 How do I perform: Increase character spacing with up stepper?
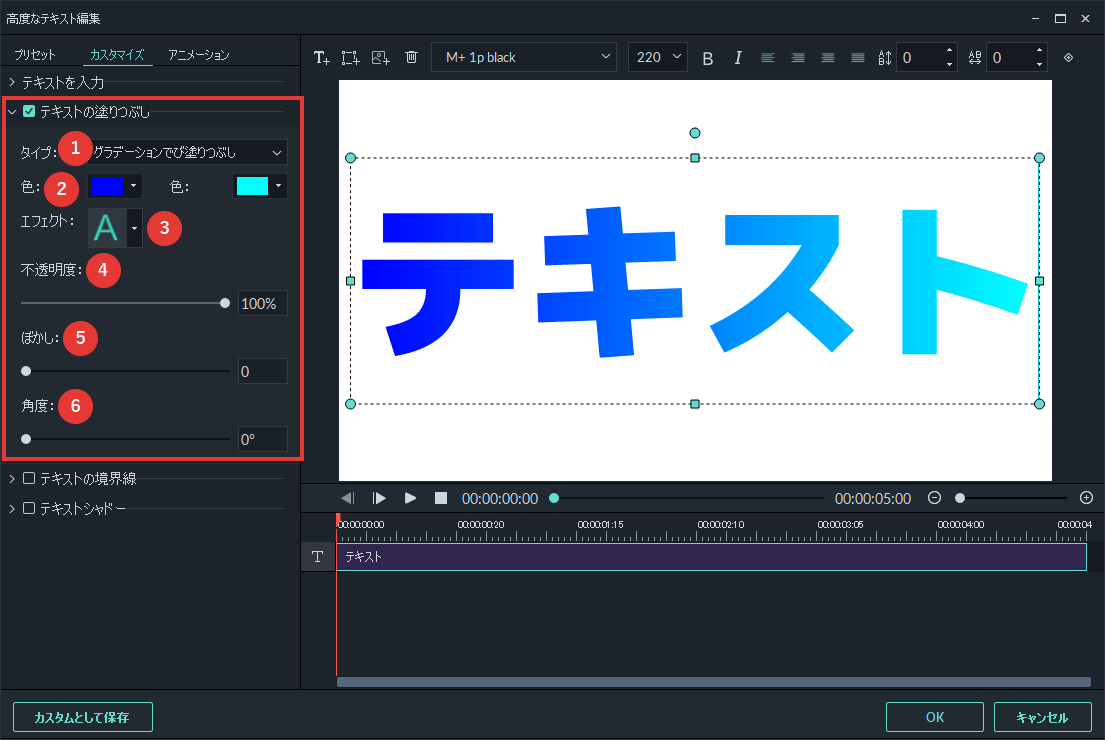pyautogui.click(x=1039, y=50)
